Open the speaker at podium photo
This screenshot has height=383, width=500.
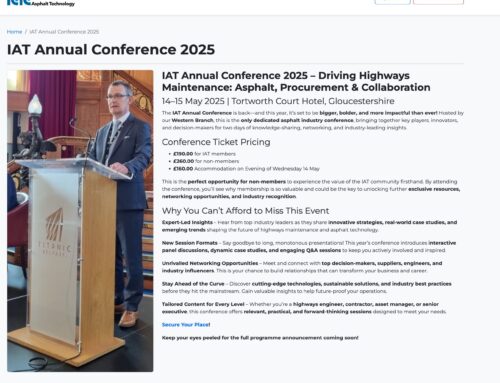80,221
